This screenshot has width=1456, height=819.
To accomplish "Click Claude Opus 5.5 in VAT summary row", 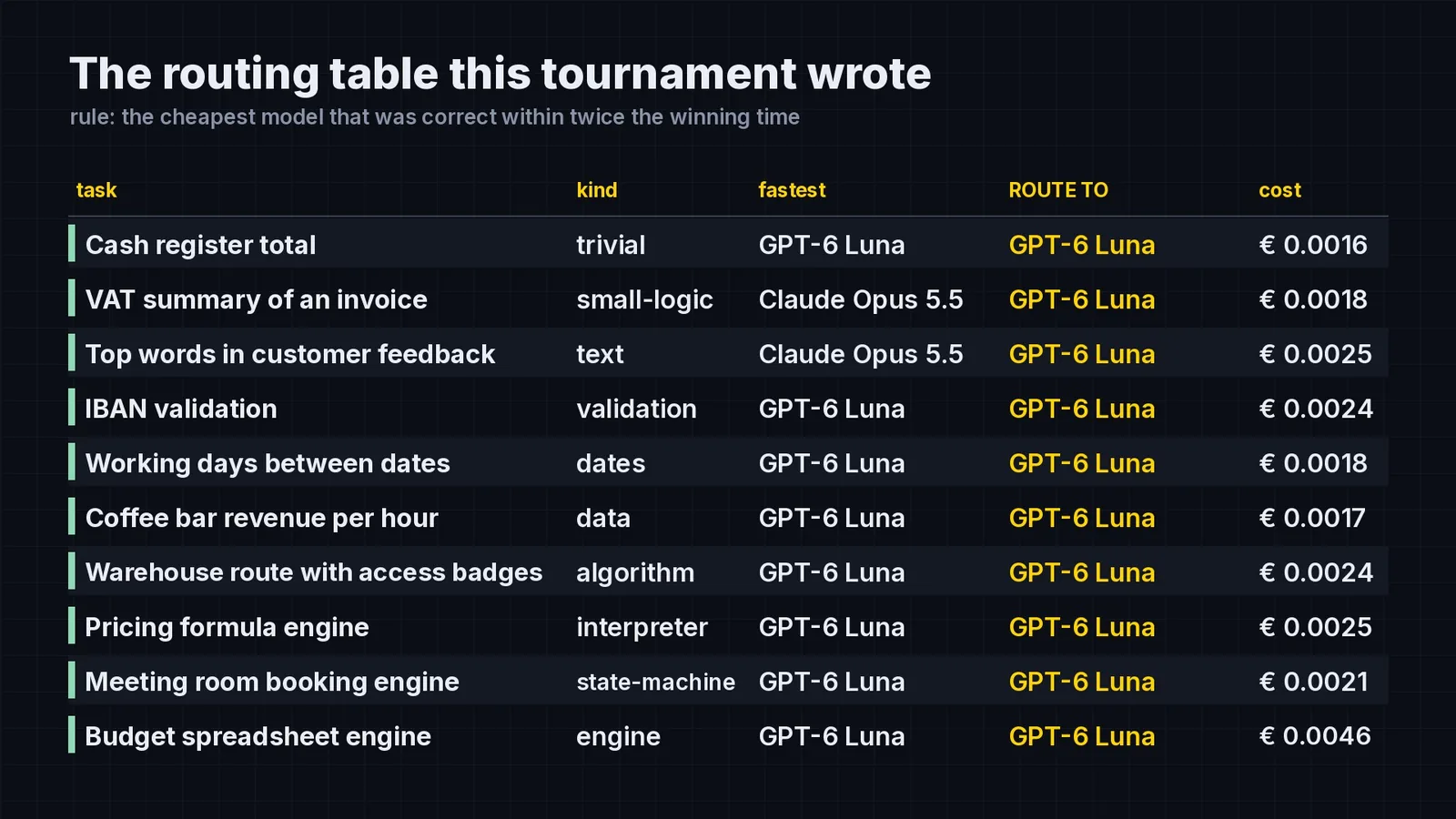I will click(x=861, y=299).
